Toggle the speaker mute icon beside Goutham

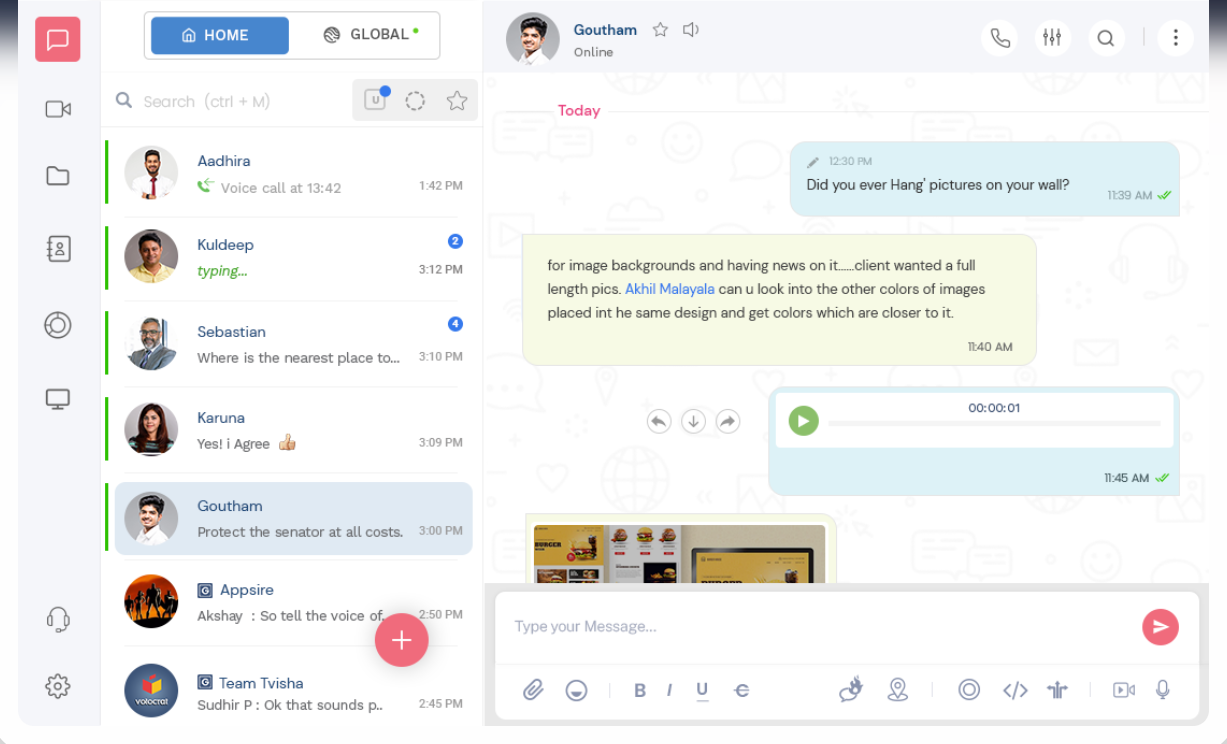tap(690, 30)
